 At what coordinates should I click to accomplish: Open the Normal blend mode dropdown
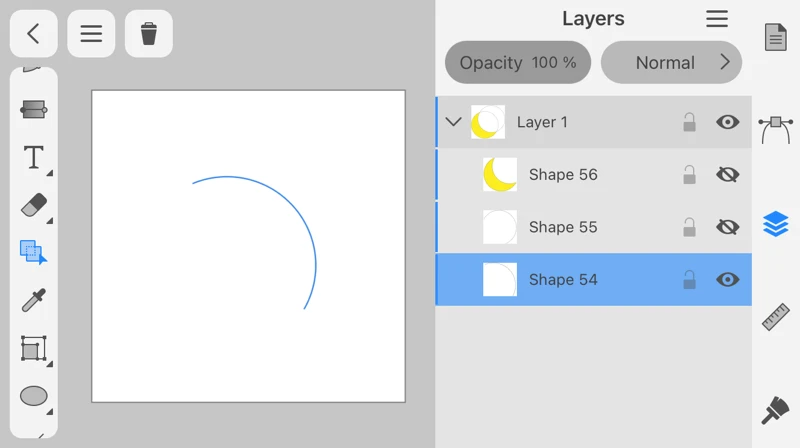[671, 62]
